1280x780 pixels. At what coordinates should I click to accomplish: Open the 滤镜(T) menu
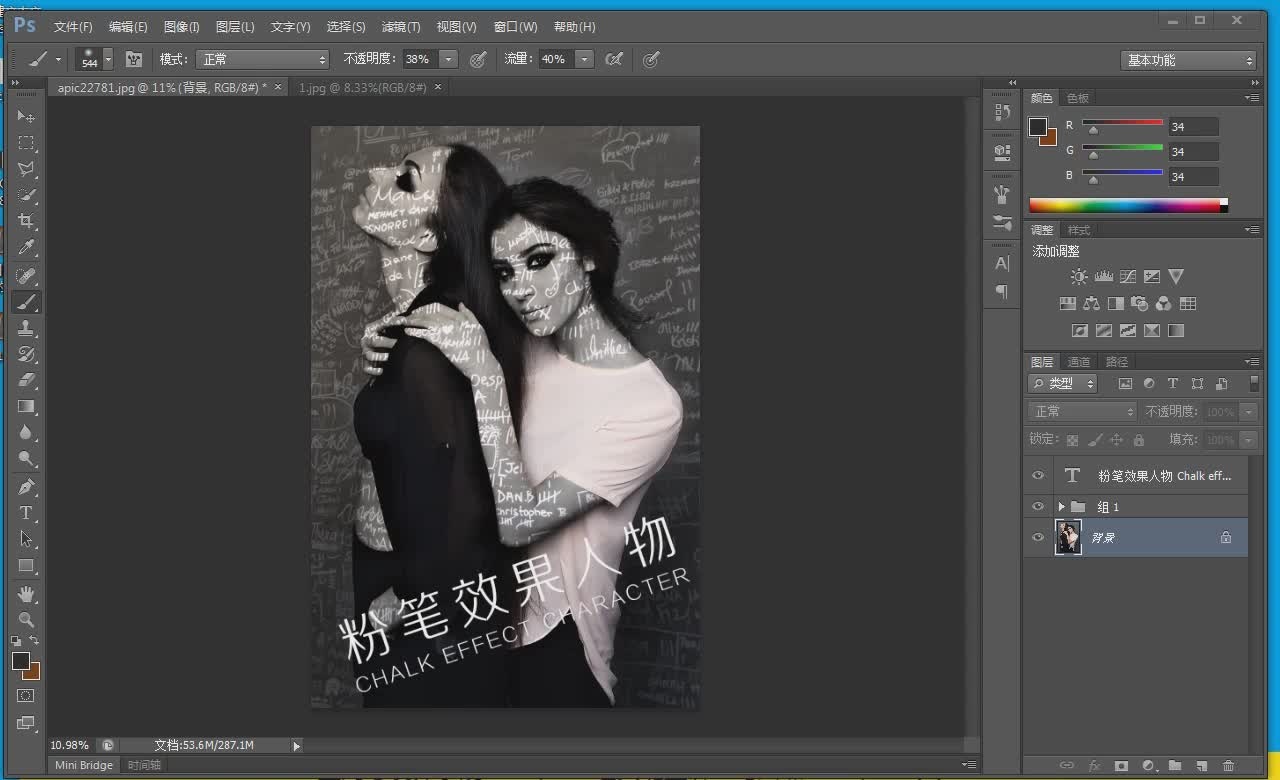401,27
